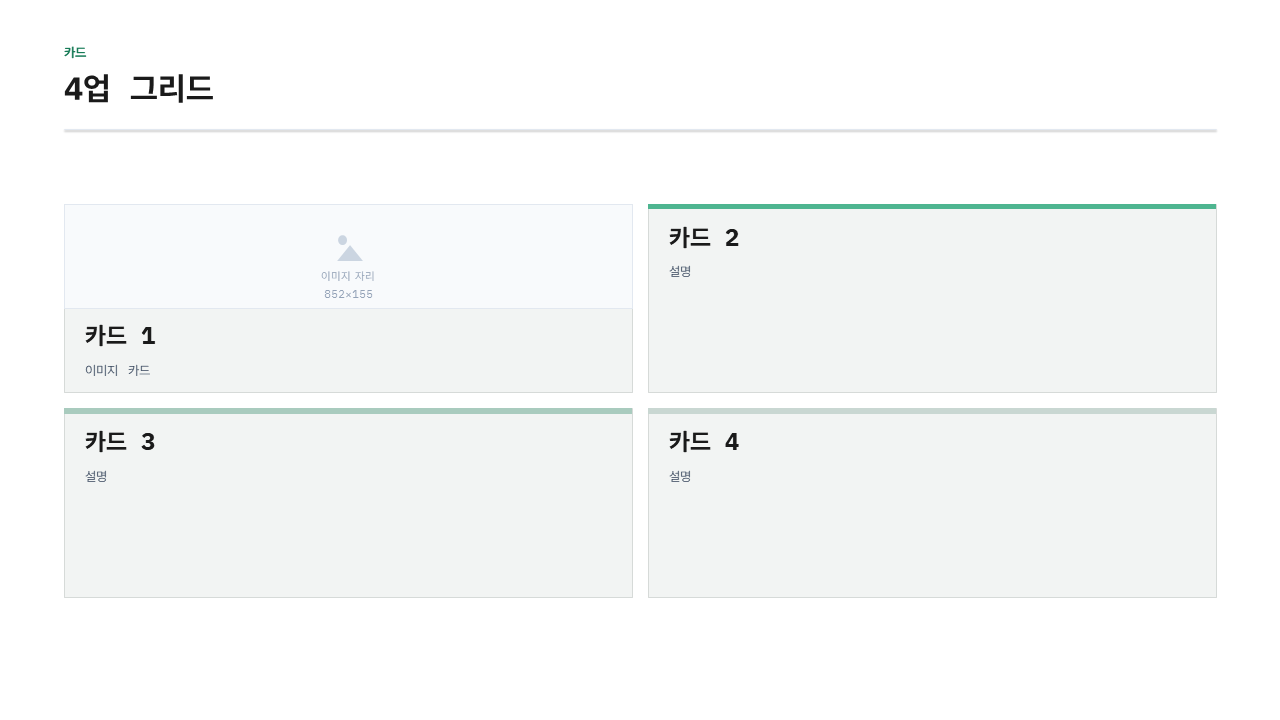Viewport: 1280px width, 720px height.
Task: Click the 설명 text under 카드 4
Action: (680, 476)
